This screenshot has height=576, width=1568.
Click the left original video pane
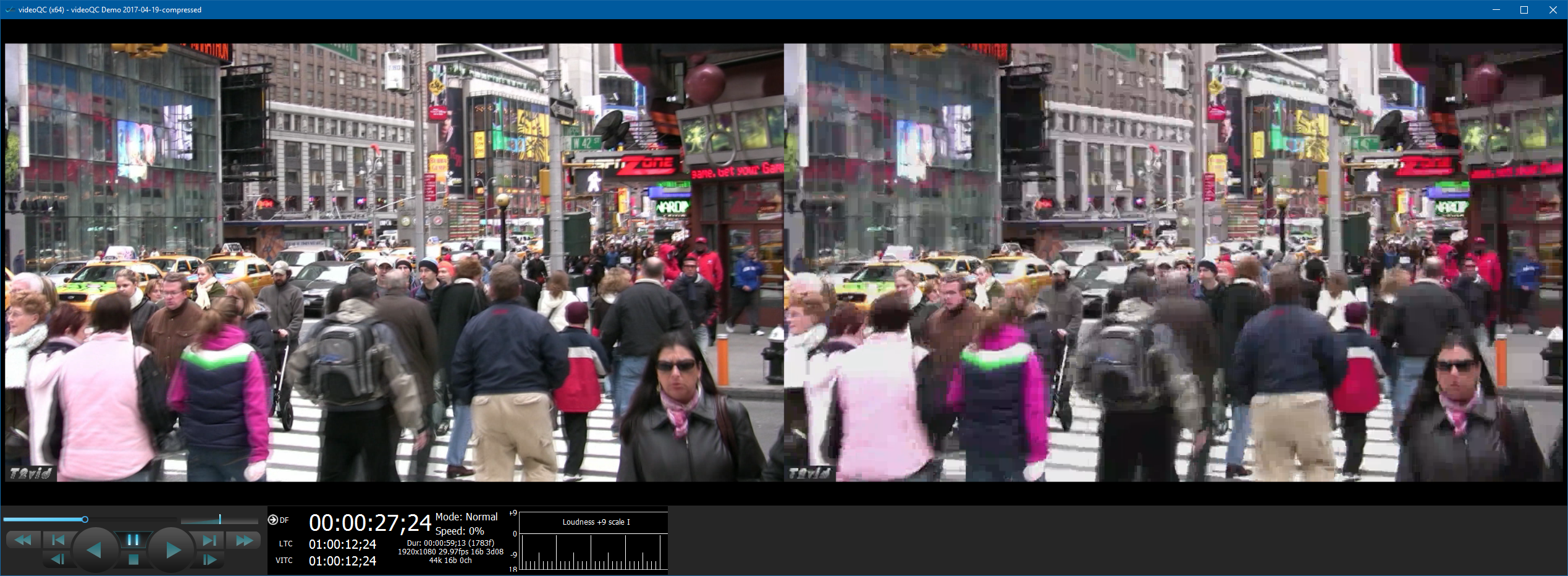click(x=394, y=262)
